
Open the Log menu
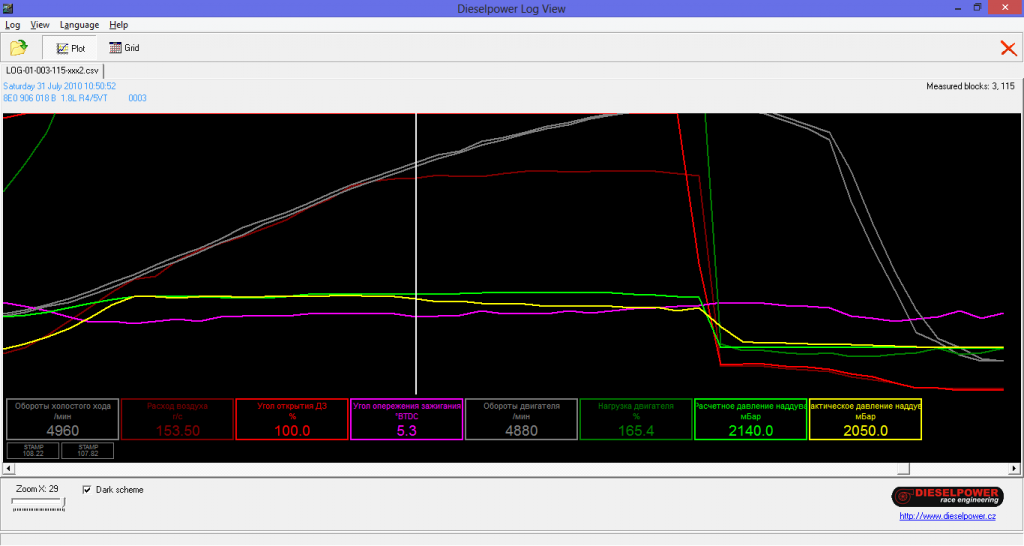(13, 24)
